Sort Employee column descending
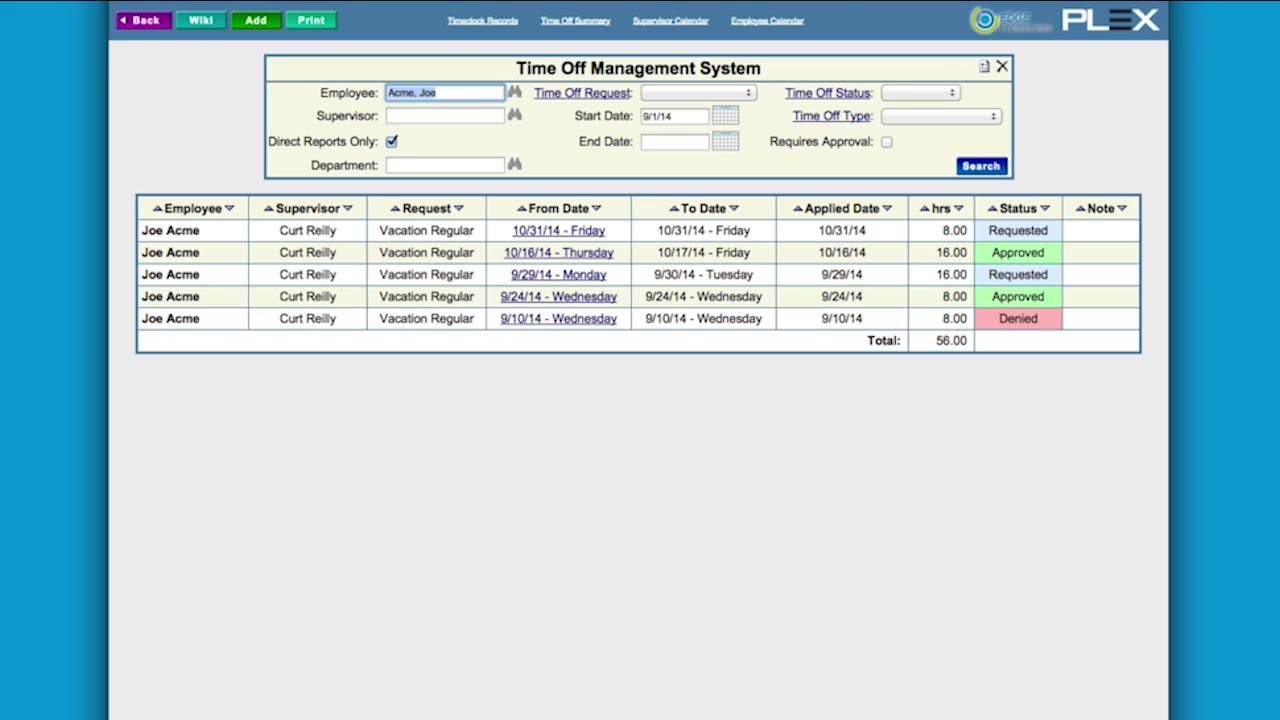Image resolution: width=1280 pixels, height=720 pixels. pyautogui.click(x=230, y=208)
